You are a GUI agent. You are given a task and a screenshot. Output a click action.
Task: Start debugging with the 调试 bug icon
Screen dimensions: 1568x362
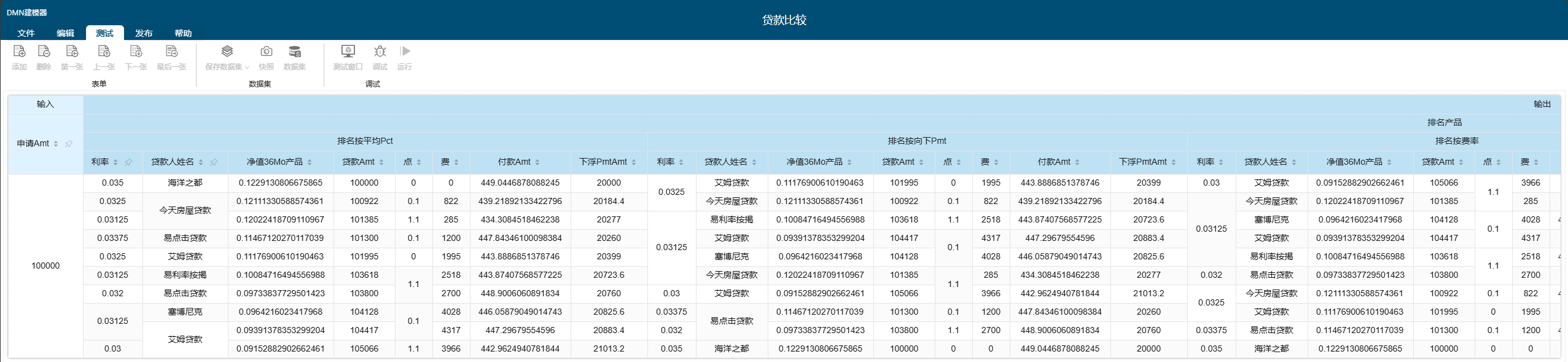click(x=380, y=52)
